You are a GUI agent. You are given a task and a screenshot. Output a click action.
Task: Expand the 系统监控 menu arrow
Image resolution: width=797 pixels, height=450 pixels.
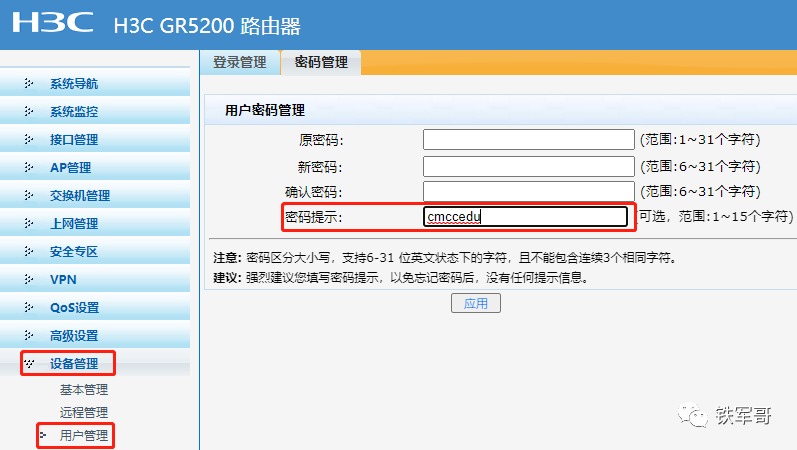click(x=28, y=111)
